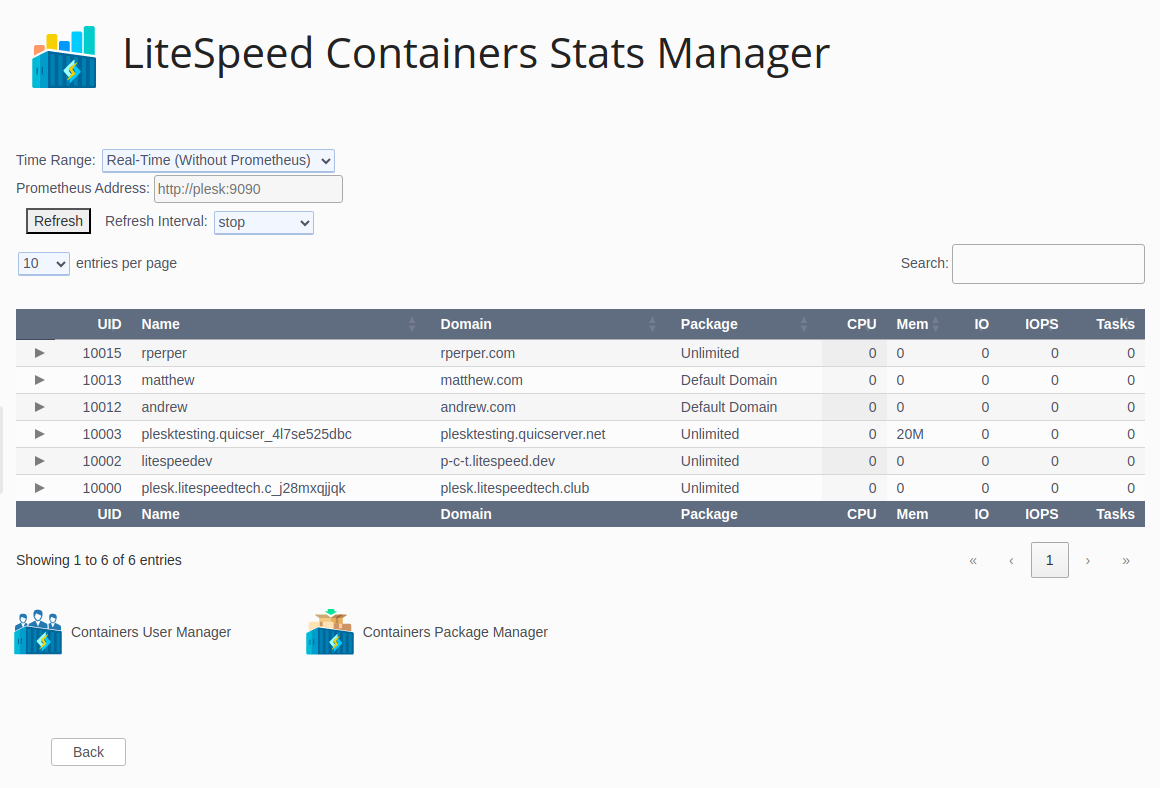Click the Back button

pyautogui.click(x=88, y=751)
